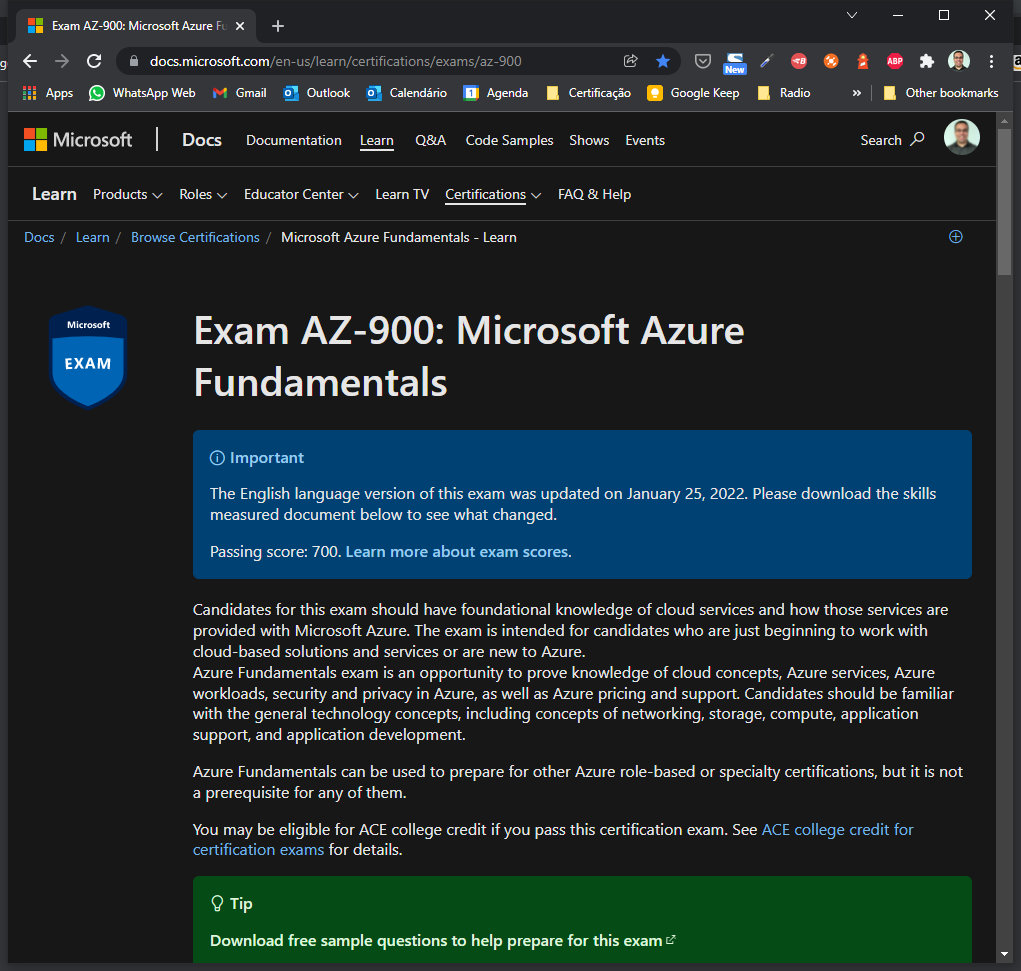The height and width of the screenshot is (971, 1021).
Task: Open the Google Keep bookmark
Action: click(x=693, y=93)
